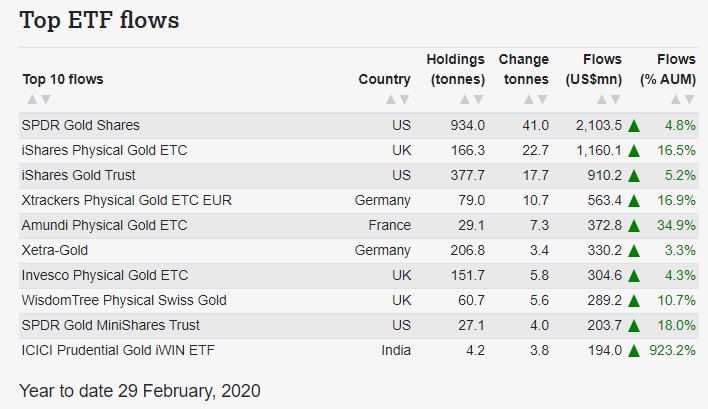Sort Country column ascending arrow
This screenshot has width=708, height=409.
[x=392, y=99]
